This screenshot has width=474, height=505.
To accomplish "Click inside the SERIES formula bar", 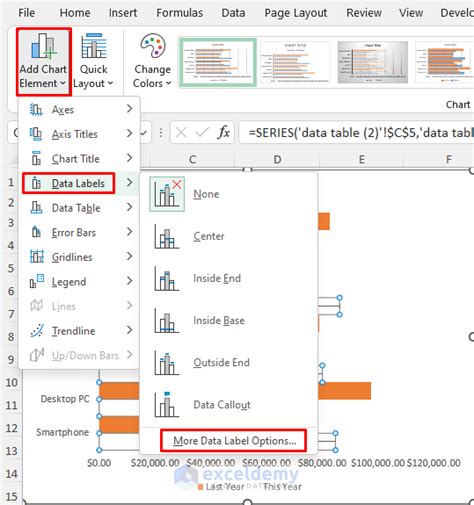I will (357, 133).
